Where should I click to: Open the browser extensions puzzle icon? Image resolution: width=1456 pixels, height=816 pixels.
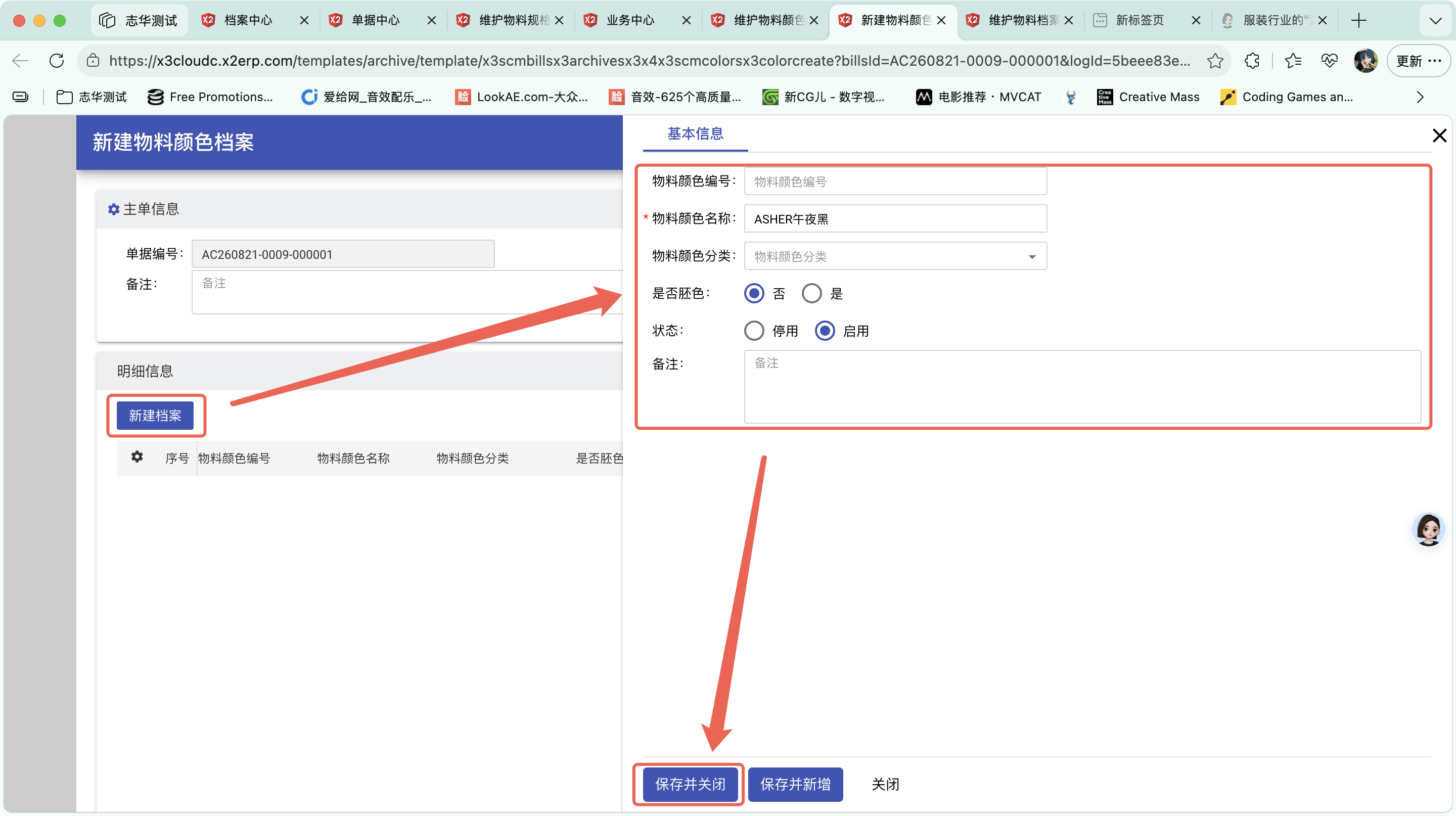1252,61
